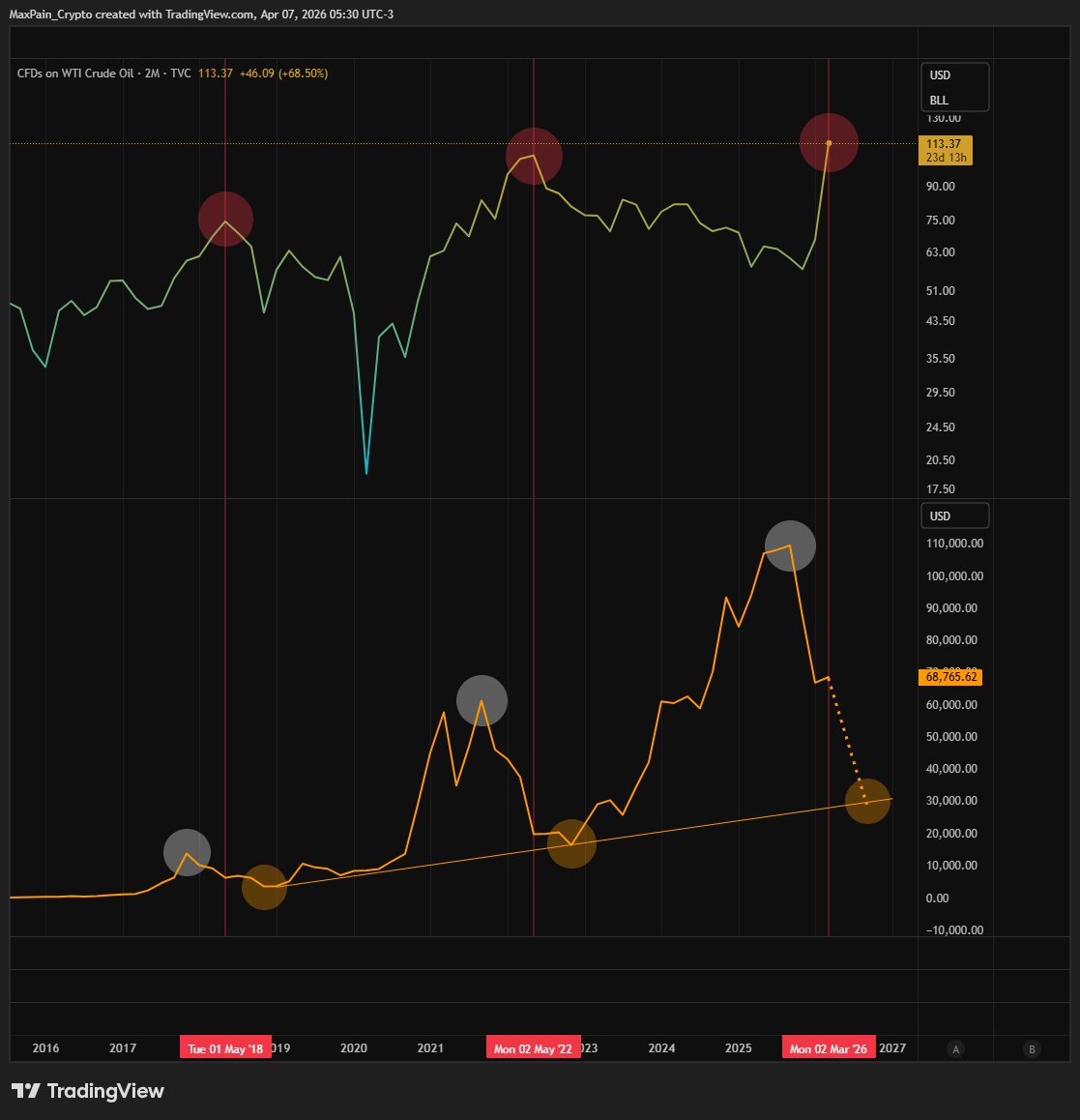Click the MaxPain_Crypto header caption text
1080x1120 pixels.
201,15
